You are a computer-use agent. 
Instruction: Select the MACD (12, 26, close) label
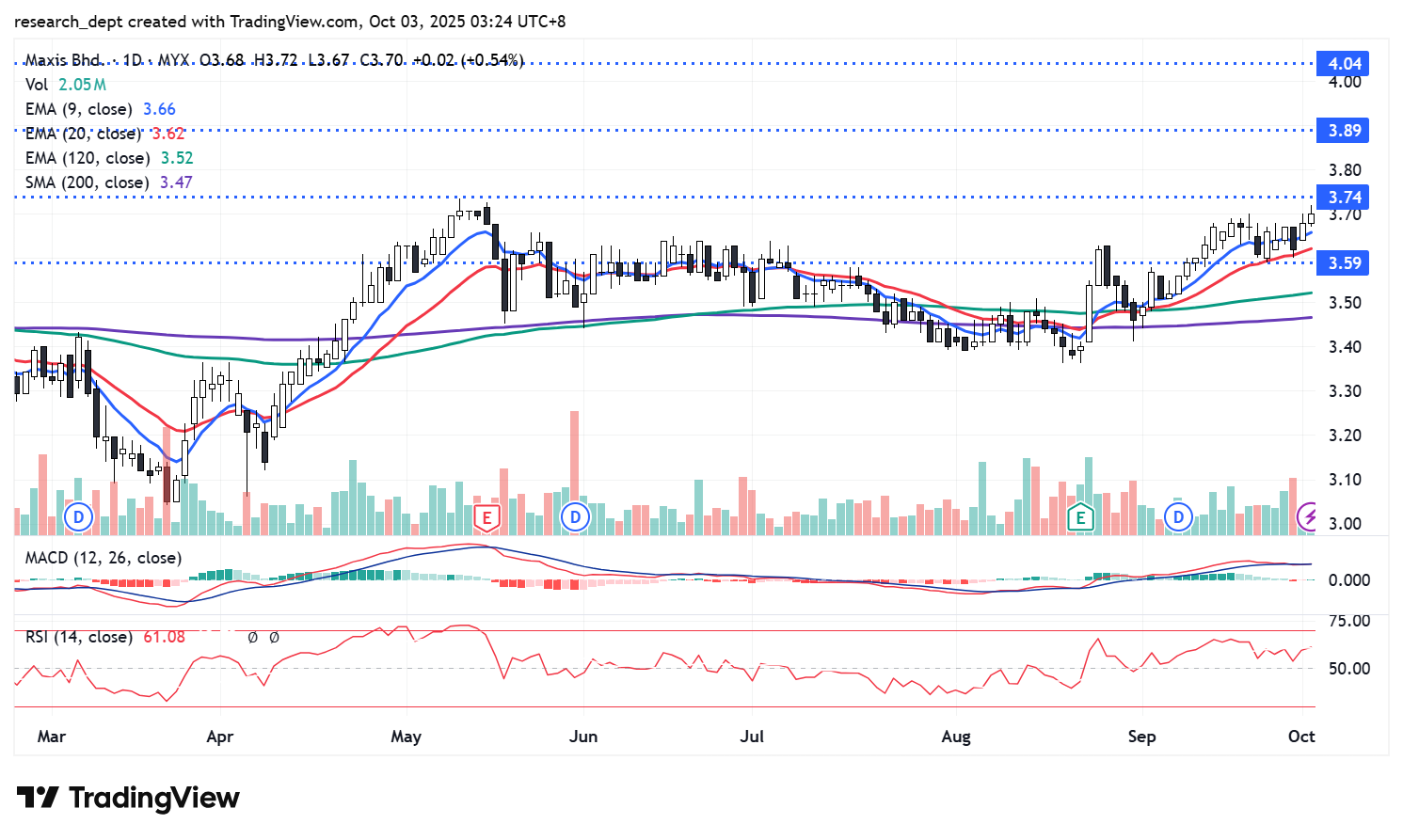[103, 558]
